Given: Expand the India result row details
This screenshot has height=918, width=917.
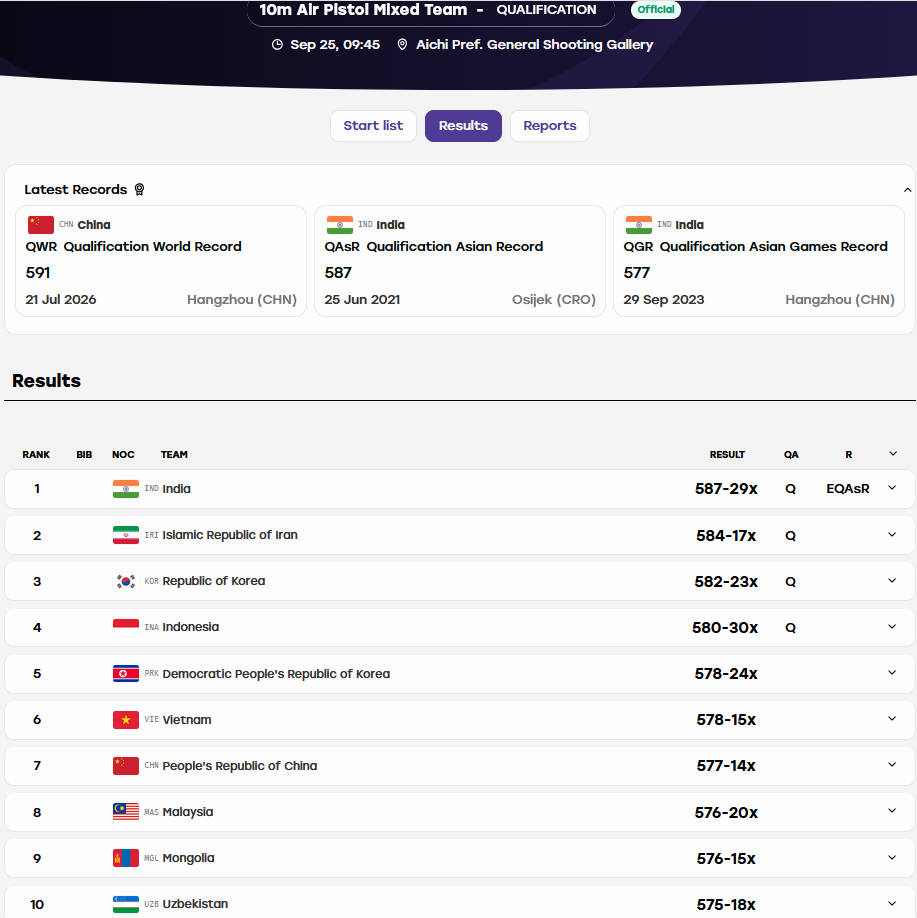Looking at the screenshot, I should [892, 488].
